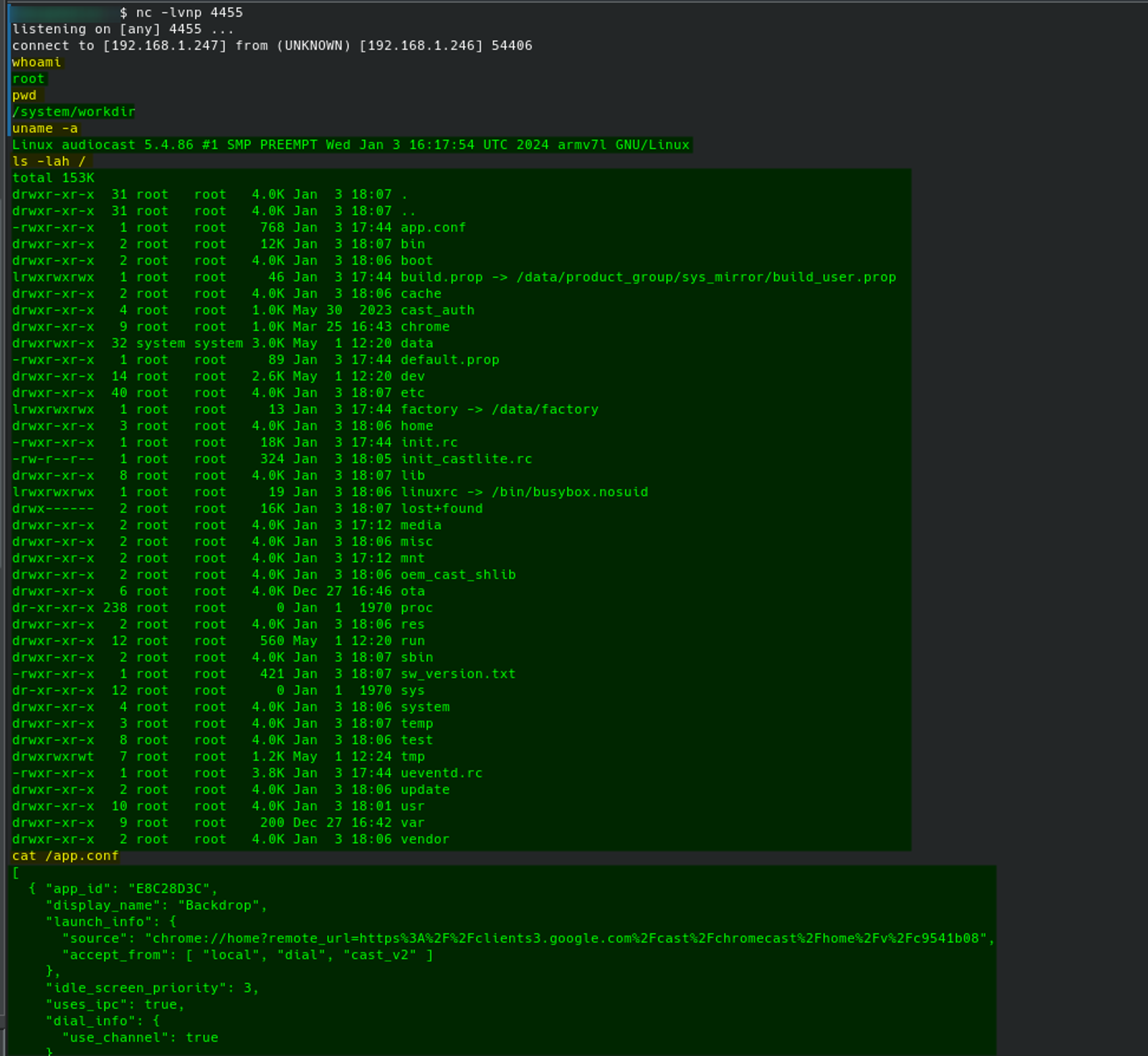This screenshot has height=1056, width=1148.
Task: Click the '/system/workdir' output line
Action: click(73, 111)
